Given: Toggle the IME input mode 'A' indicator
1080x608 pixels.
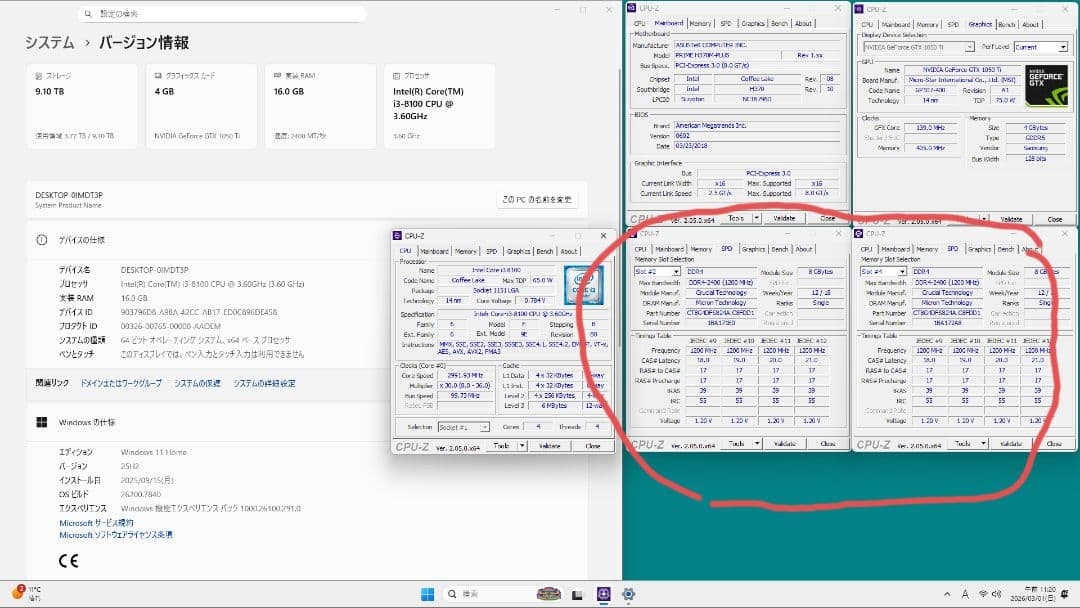Looking at the screenshot, I should click(x=965, y=594).
